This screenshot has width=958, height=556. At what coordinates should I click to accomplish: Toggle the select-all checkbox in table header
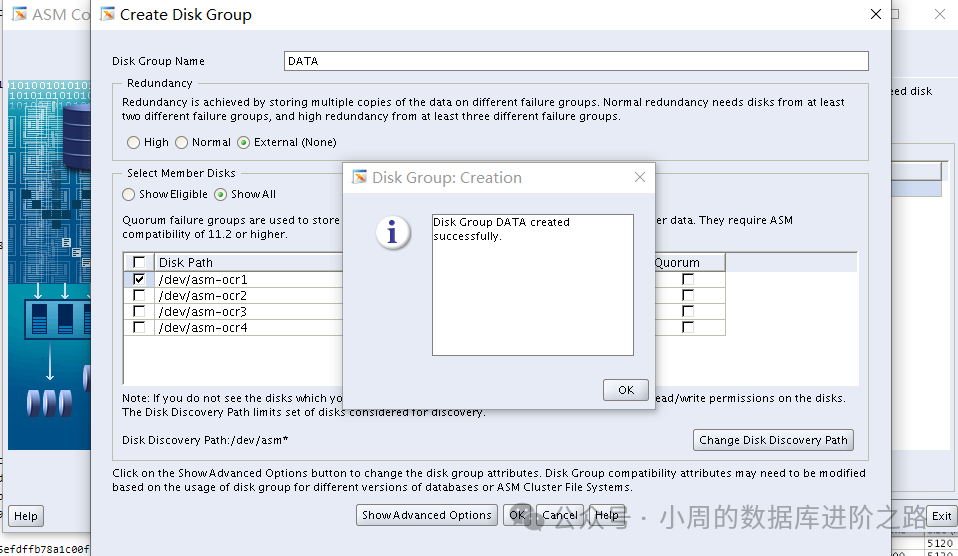139,263
